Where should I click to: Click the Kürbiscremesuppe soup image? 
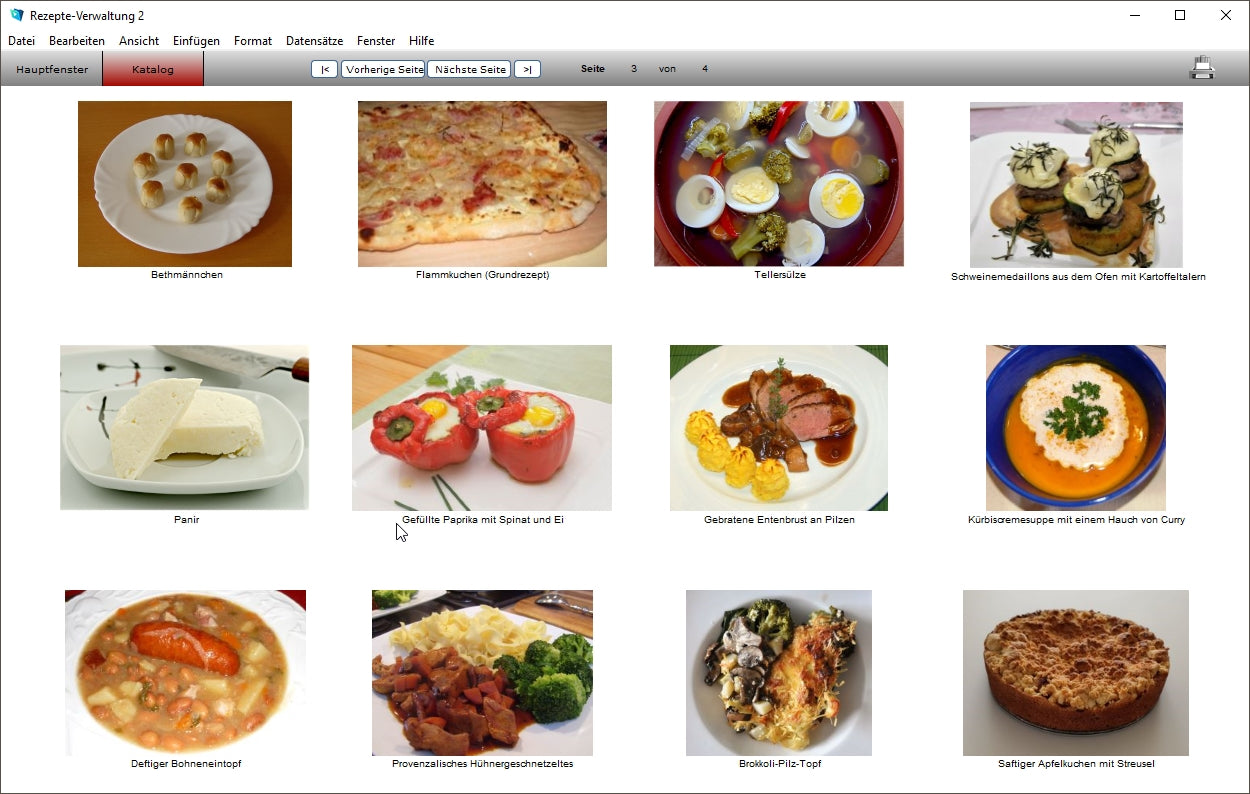pyautogui.click(x=1075, y=428)
